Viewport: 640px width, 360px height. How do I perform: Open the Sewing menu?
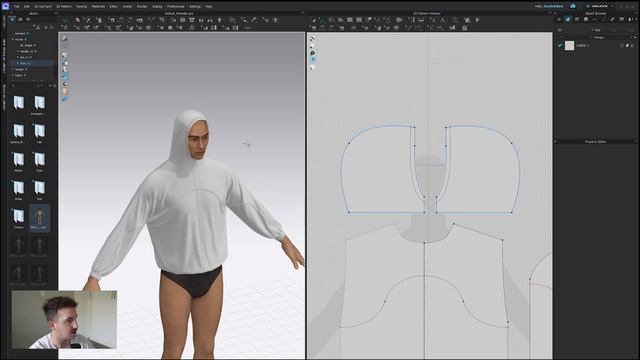point(82,7)
